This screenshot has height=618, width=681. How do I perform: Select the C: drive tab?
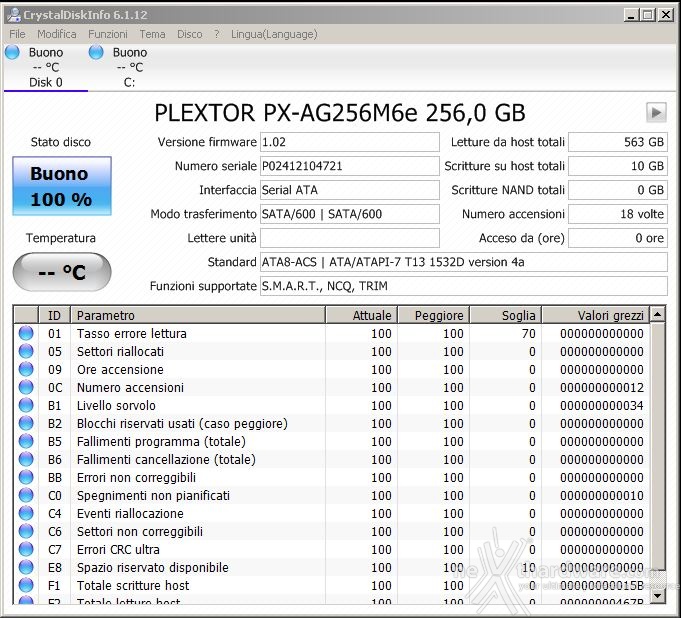click(129, 67)
